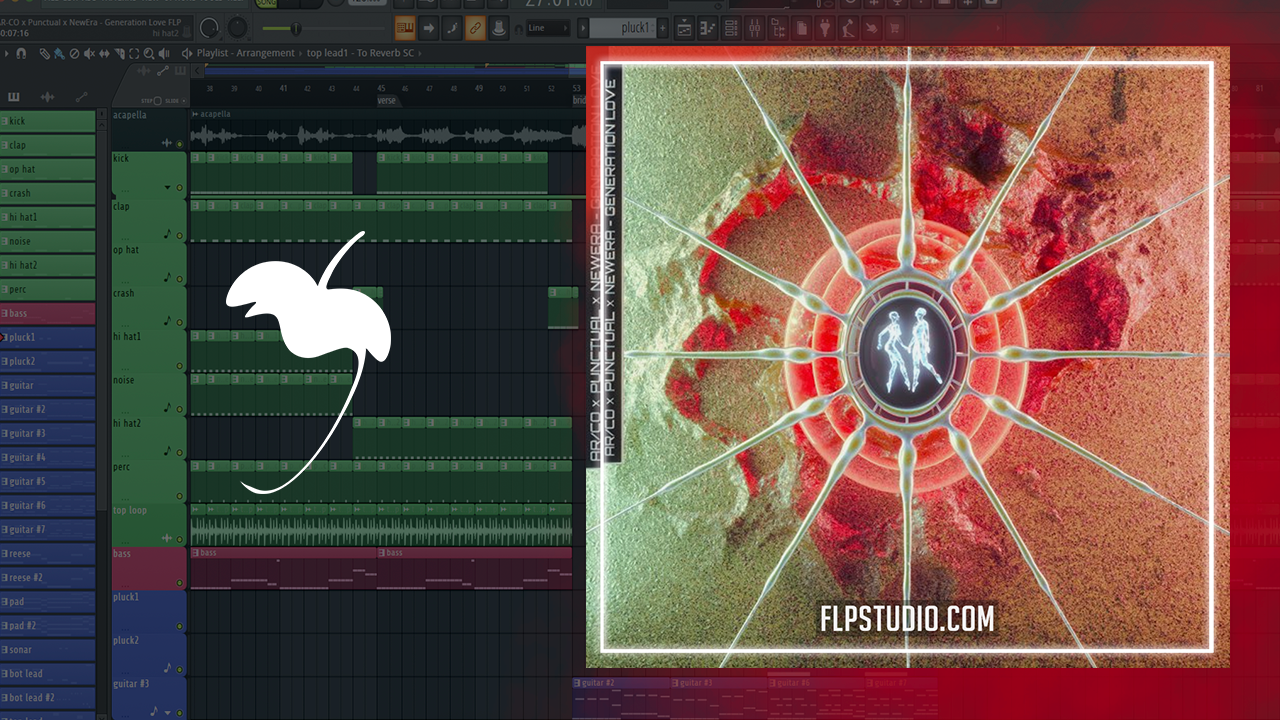Viewport: 1280px width, 720px height.
Task: Click the FLPSTUDIO.COM text on cover
Action: [x=907, y=618]
